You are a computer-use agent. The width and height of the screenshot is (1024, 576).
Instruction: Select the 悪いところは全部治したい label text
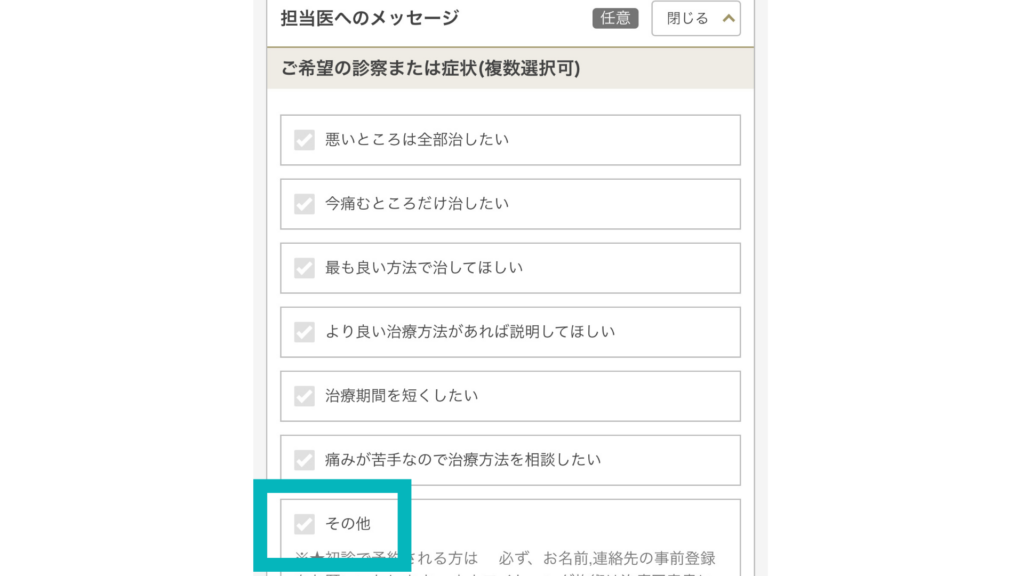[417, 140]
